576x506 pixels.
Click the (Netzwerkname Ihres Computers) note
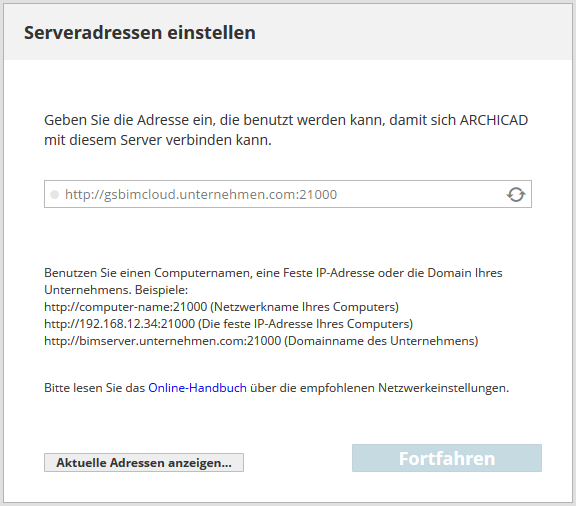tap(305, 307)
